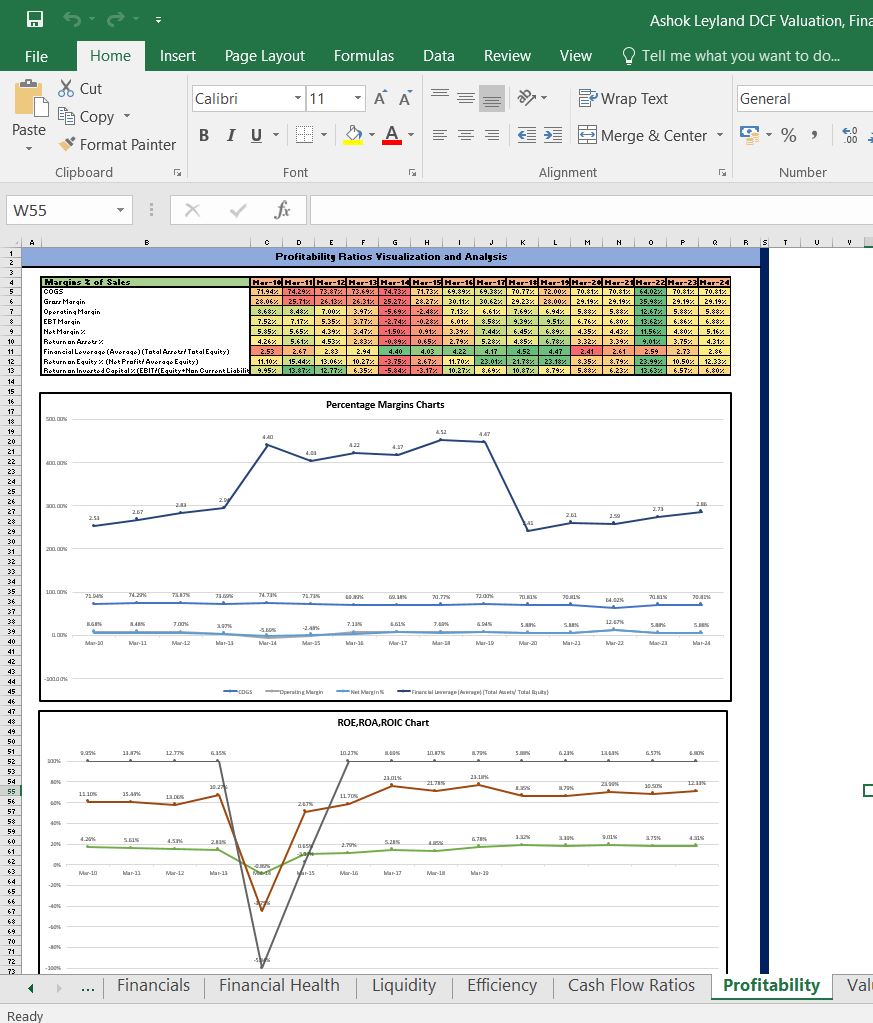
Task: Click Insert Function fx icon
Action: coord(282,210)
